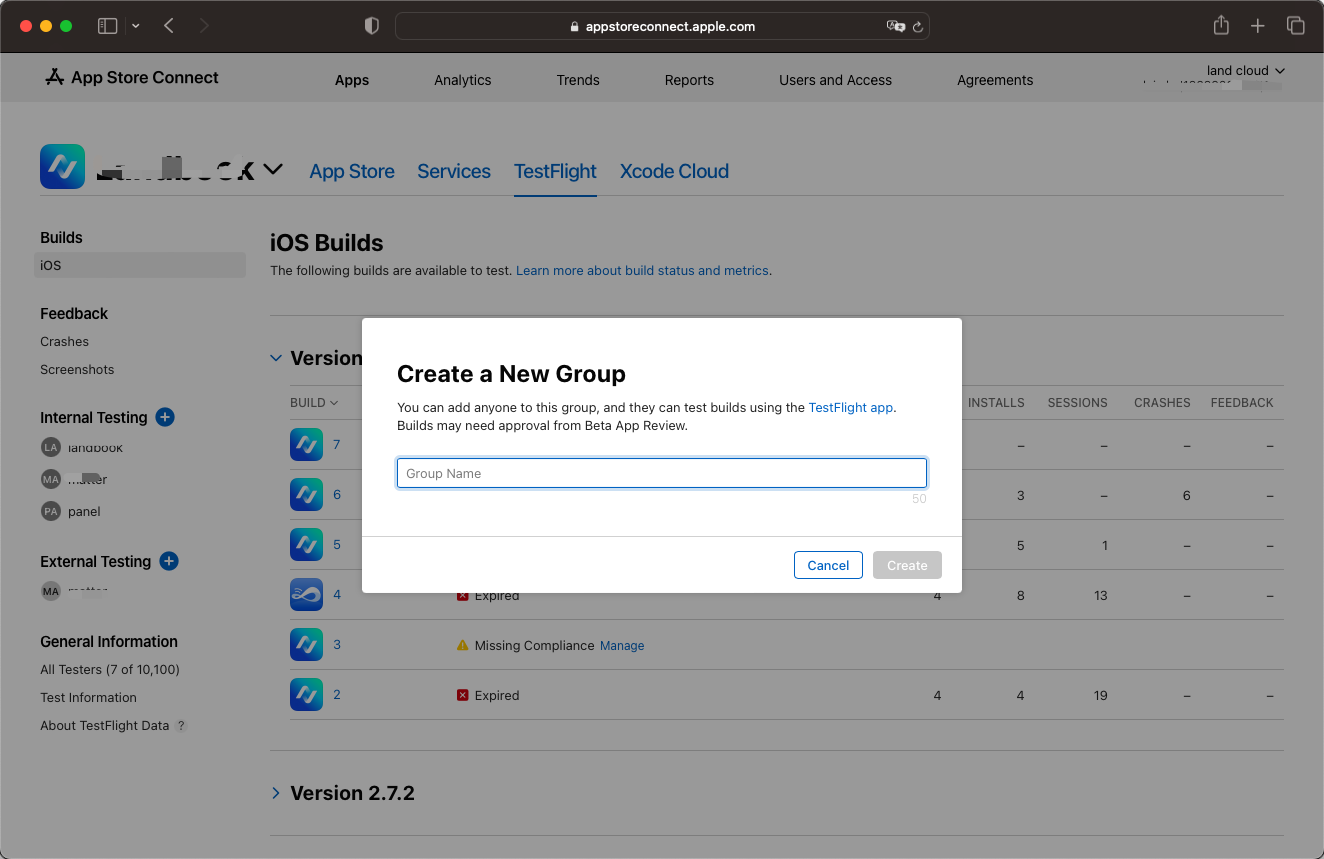The height and width of the screenshot is (859, 1324).
Task: Open About TestFlight Data
Action: click(x=104, y=725)
